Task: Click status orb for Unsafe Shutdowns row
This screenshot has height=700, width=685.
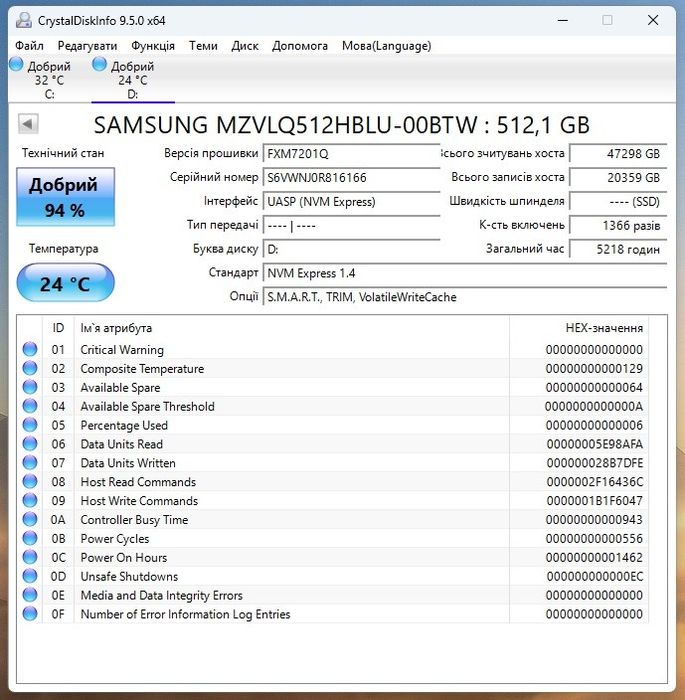Action: pos(30,576)
